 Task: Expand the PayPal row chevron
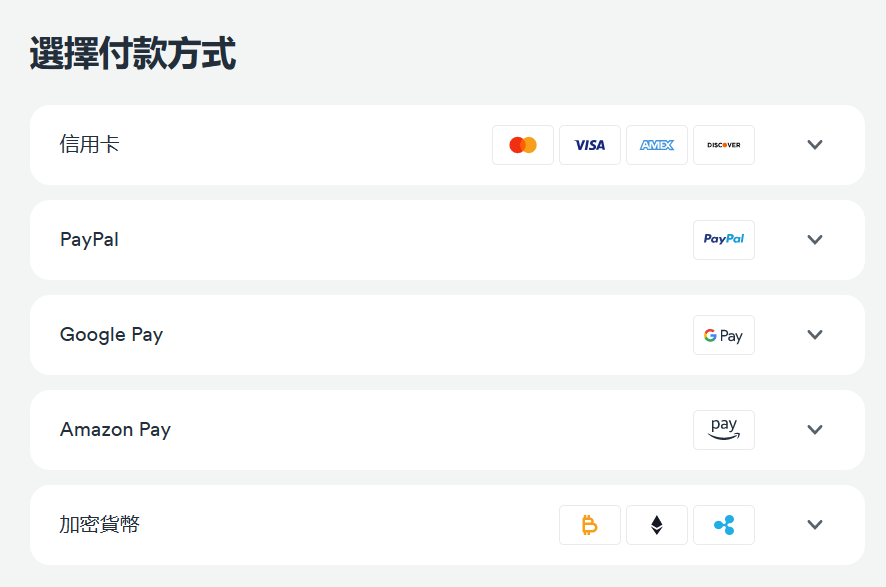pos(815,240)
